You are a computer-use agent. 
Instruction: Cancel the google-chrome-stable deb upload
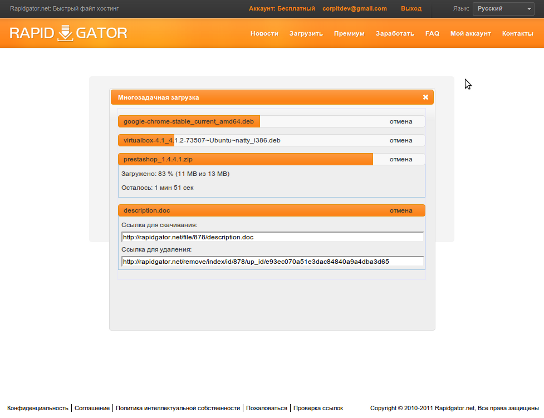(401, 121)
